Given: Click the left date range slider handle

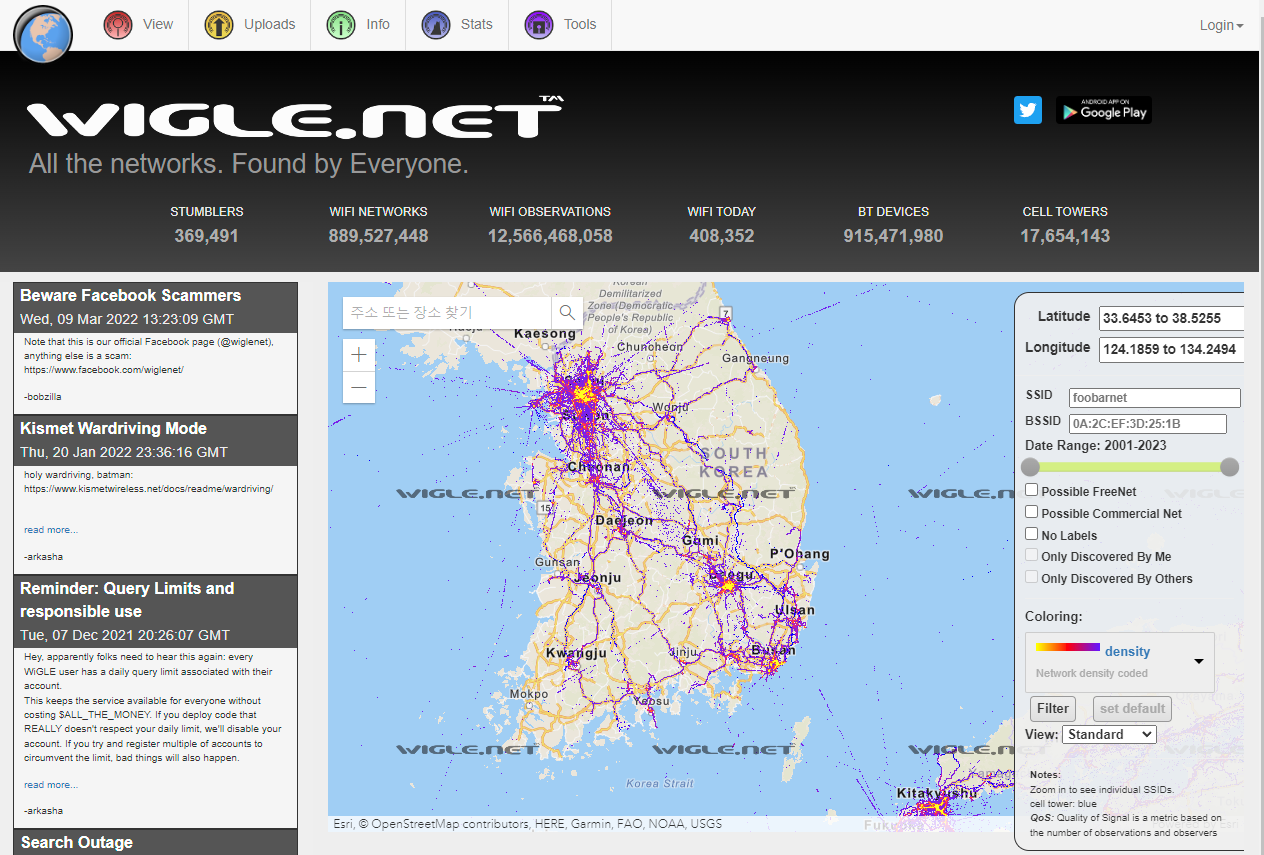Looking at the screenshot, I should coord(1030,467).
